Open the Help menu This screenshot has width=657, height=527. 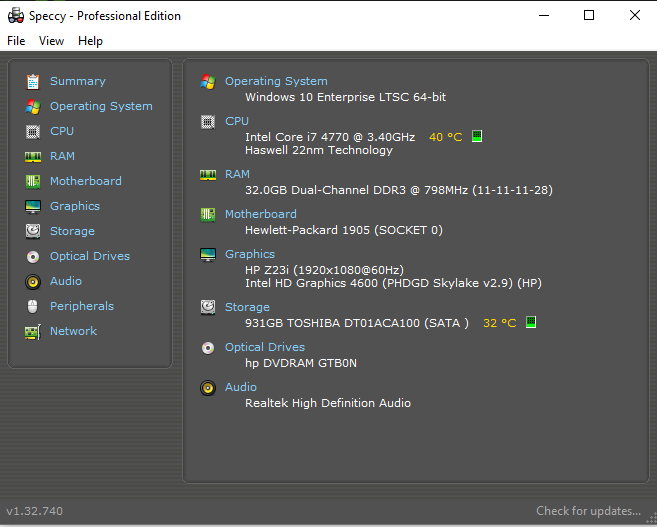point(91,41)
